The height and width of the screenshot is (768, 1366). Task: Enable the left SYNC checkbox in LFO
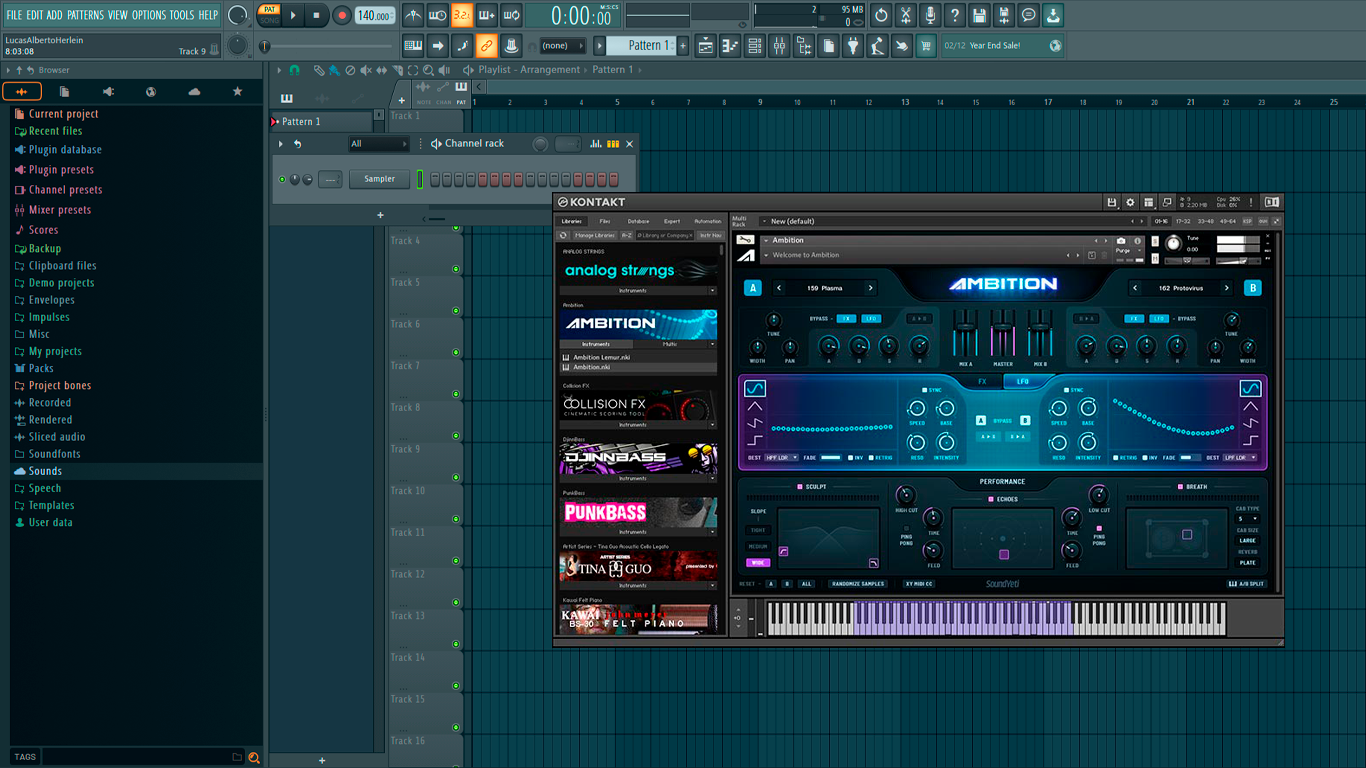924,390
